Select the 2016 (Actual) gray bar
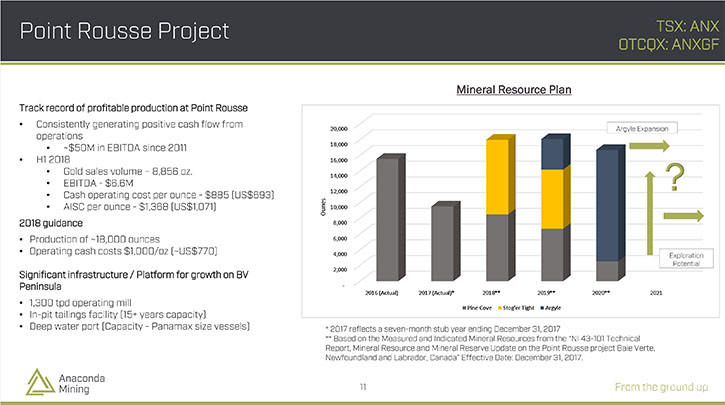 391,217
